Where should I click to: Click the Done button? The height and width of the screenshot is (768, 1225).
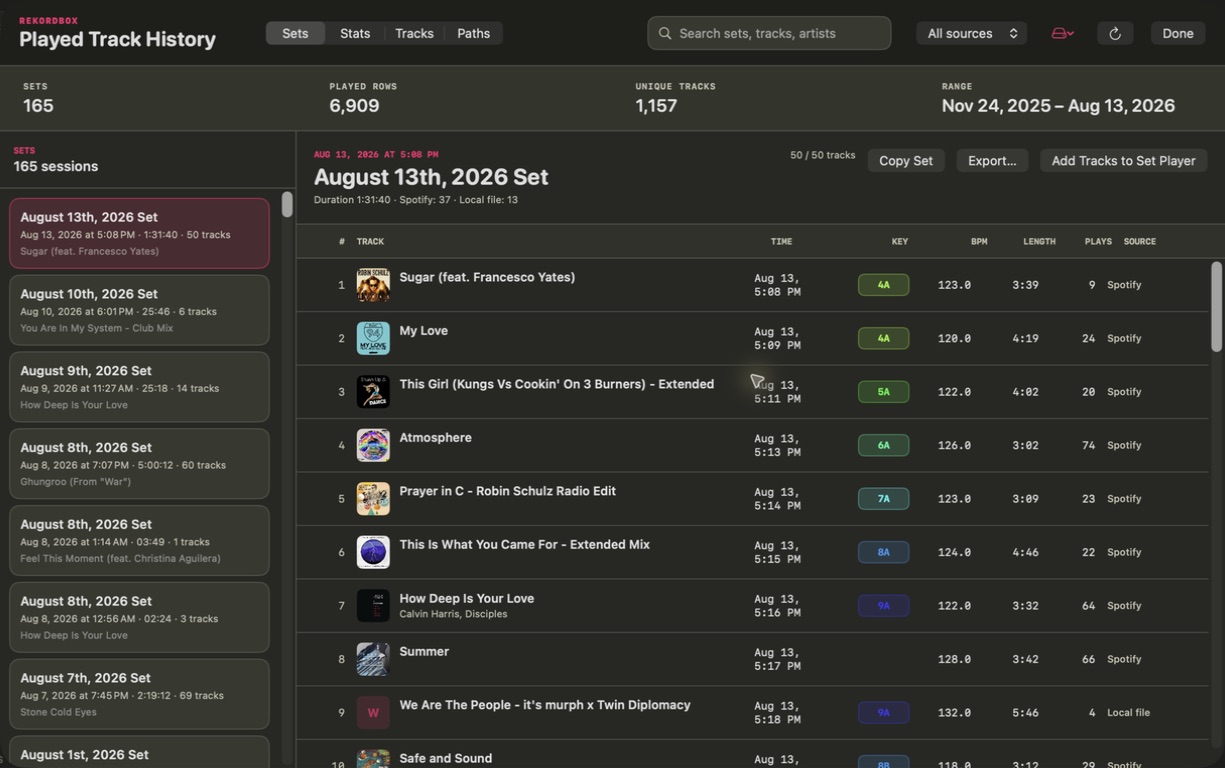[x=1177, y=33]
